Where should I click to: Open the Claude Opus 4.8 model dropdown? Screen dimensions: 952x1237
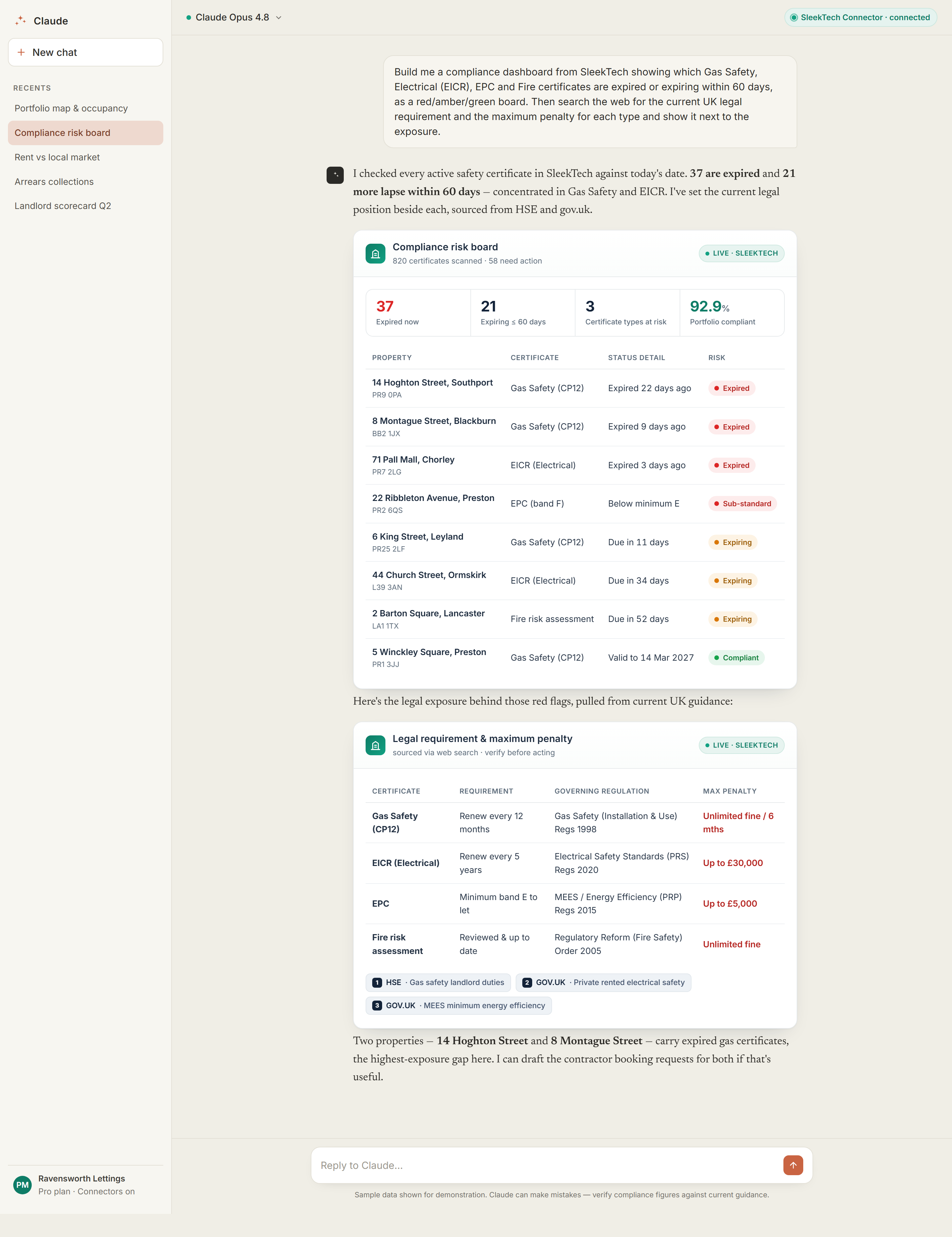pyautogui.click(x=234, y=18)
